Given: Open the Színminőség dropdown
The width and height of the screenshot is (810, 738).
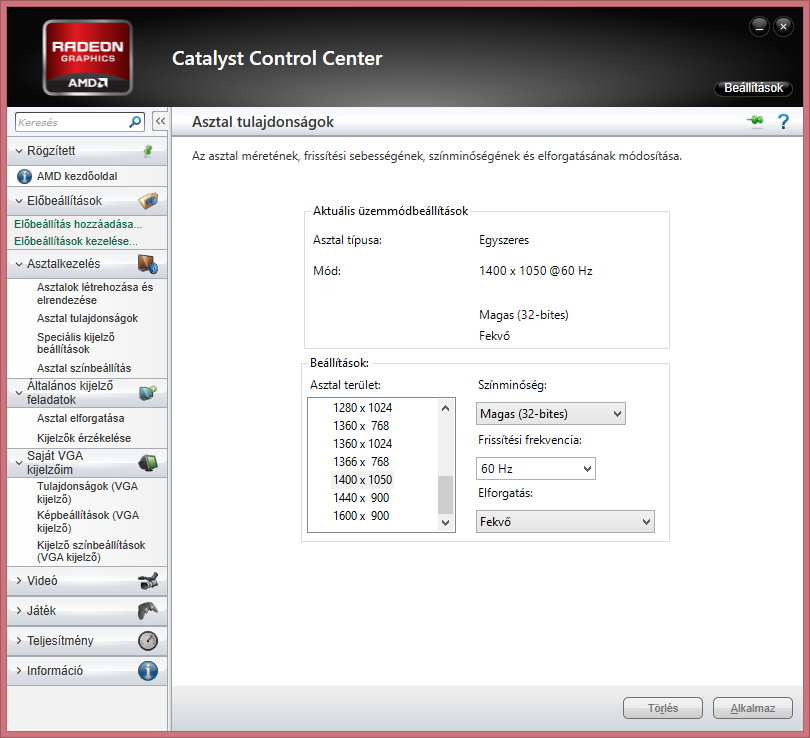Looking at the screenshot, I should [551, 414].
